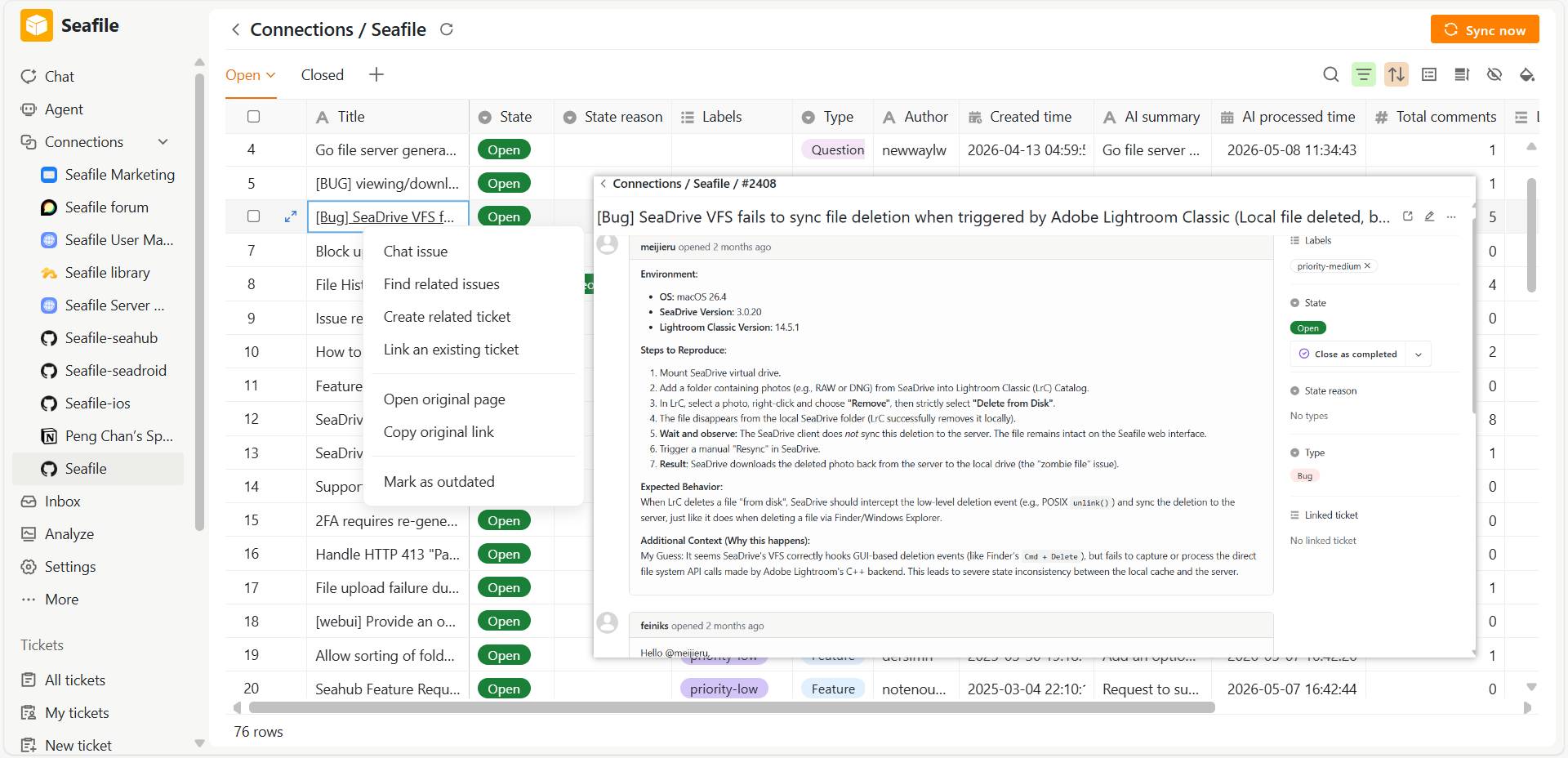
Task: Adjust row height setting
Action: tap(1462, 74)
